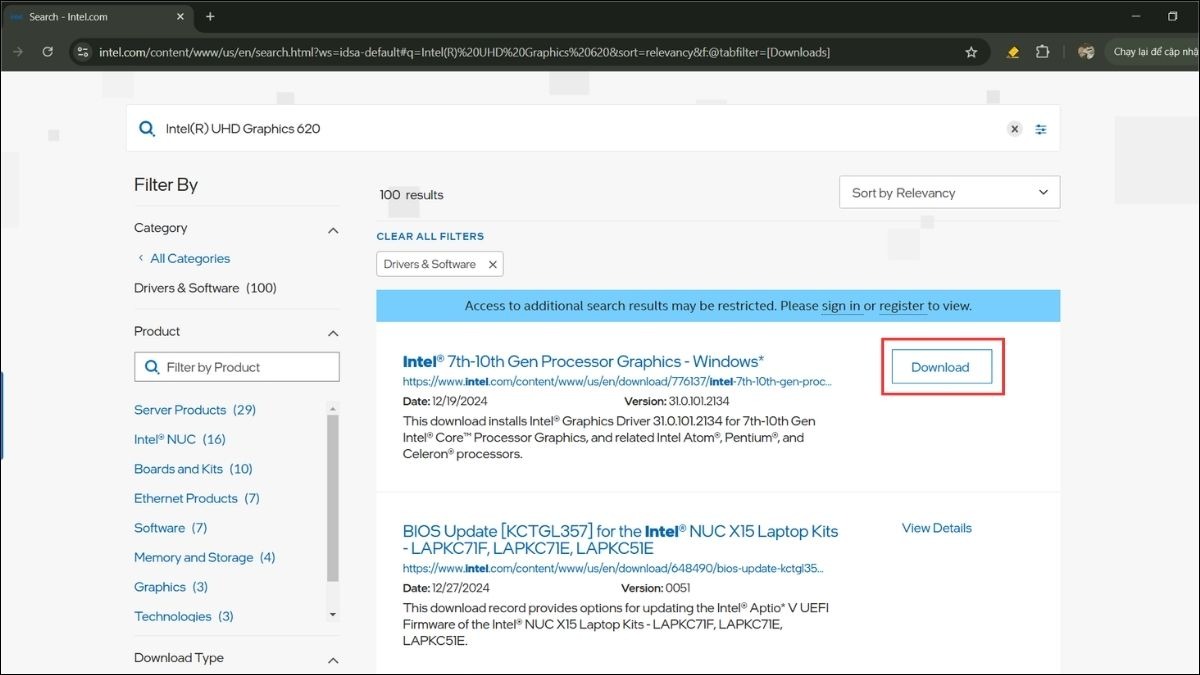Viewport: 1200px width, 675px height.
Task: Select the Drivers & Software (100) category
Action: point(205,288)
